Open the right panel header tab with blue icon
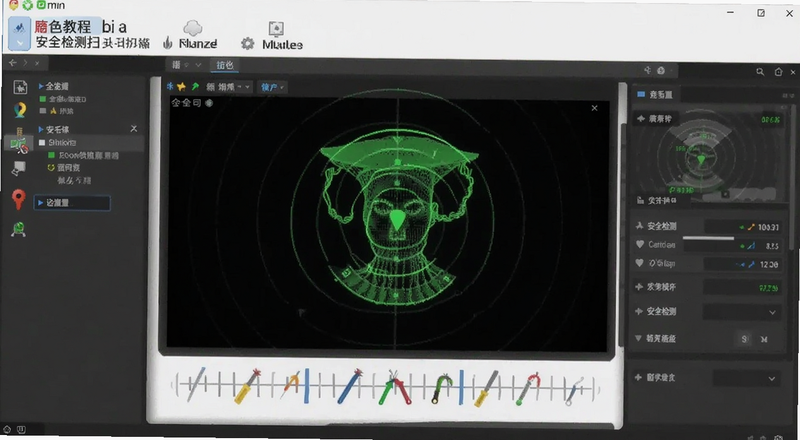The height and width of the screenshot is (440, 800). point(655,94)
